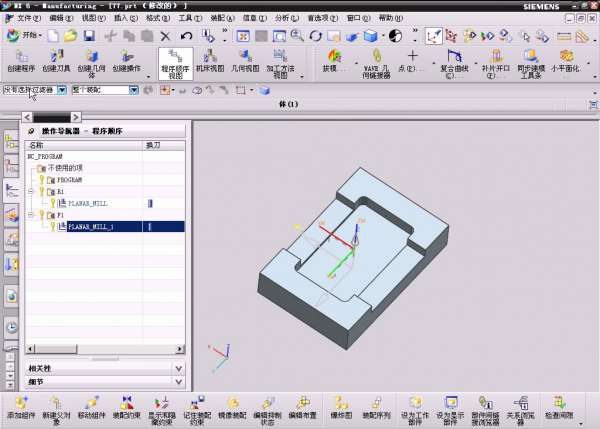This screenshot has height=429, width=600.
Task: Switch to Geometry View (几何视图)
Action: [x=245, y=61]
